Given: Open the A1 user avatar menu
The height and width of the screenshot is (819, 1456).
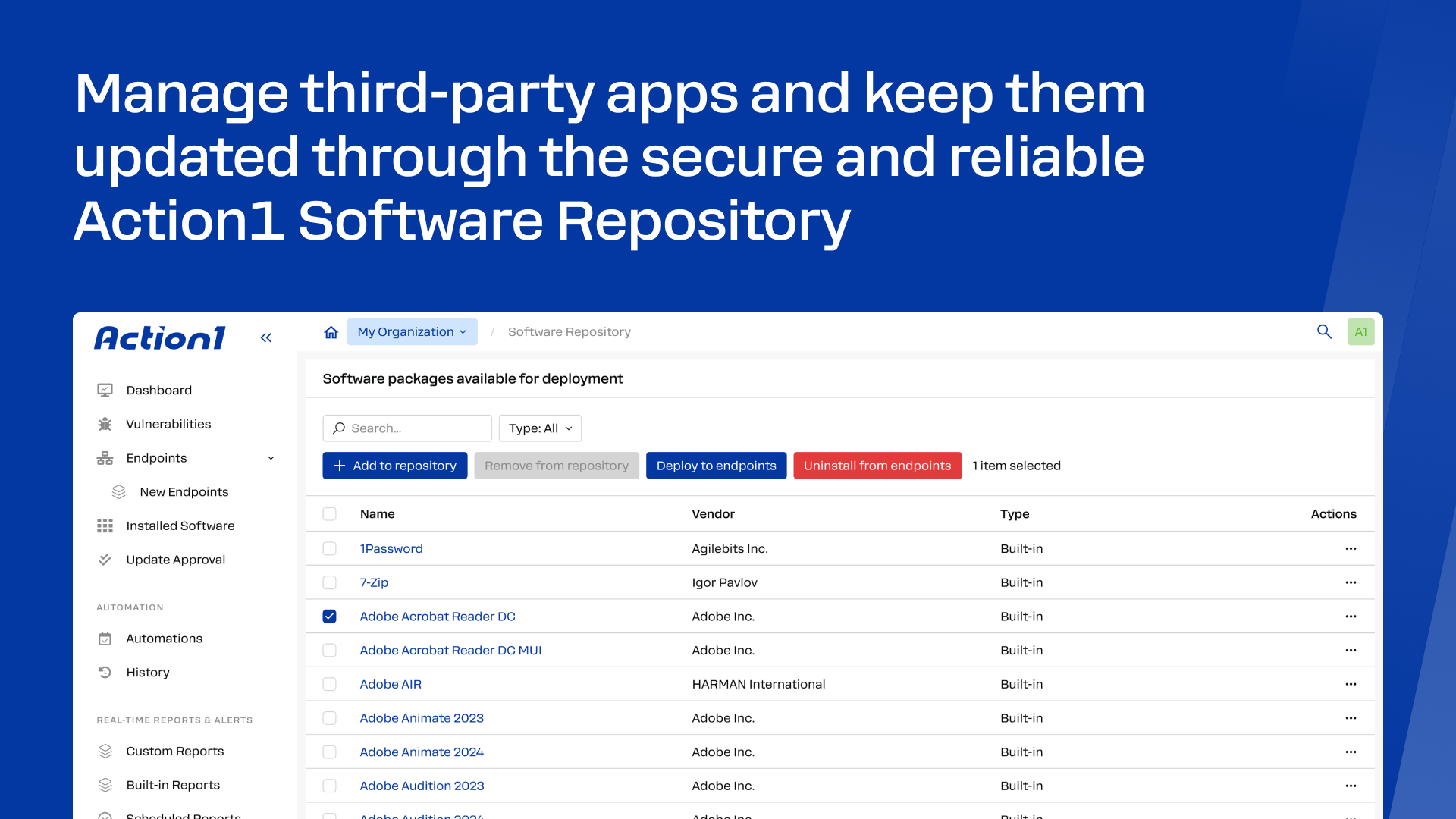Looking at the screenshot, I should (1360, 331).
